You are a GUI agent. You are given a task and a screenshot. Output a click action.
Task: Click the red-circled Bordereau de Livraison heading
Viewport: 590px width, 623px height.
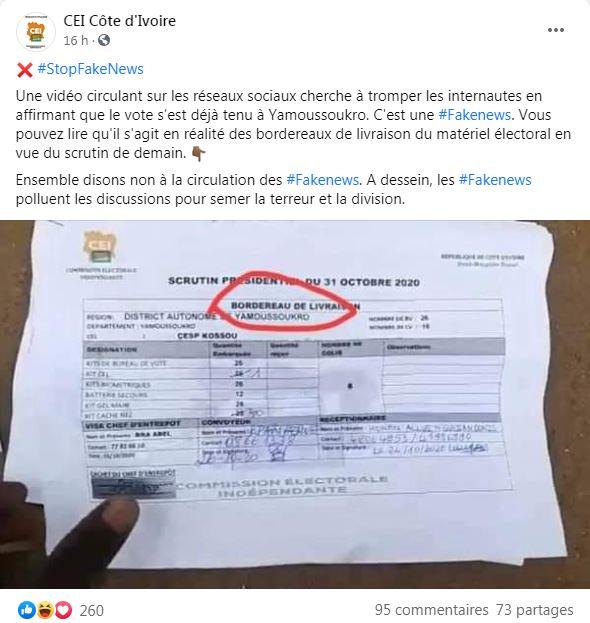point(295,306)
